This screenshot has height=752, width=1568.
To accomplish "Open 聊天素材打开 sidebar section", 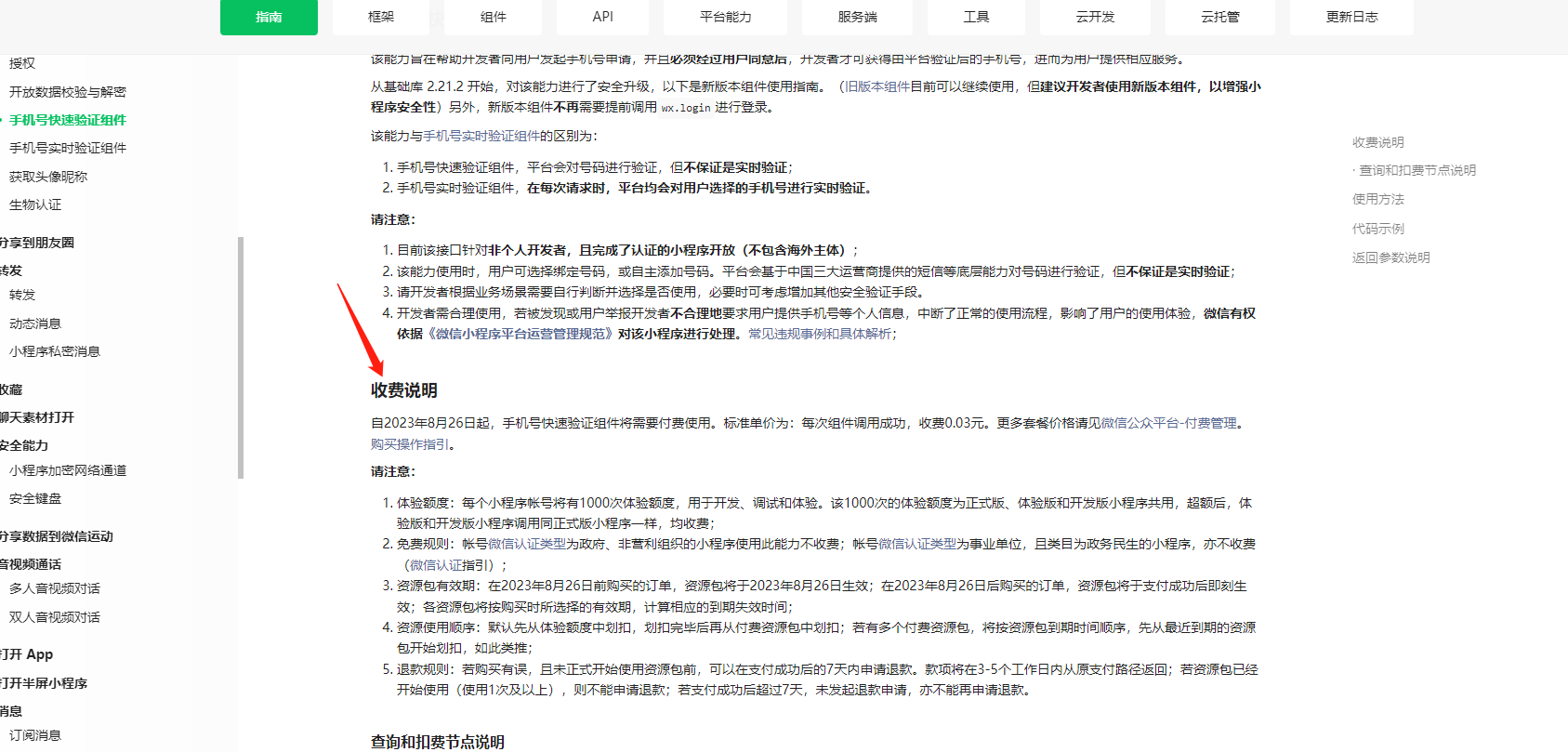I will 37,417.
